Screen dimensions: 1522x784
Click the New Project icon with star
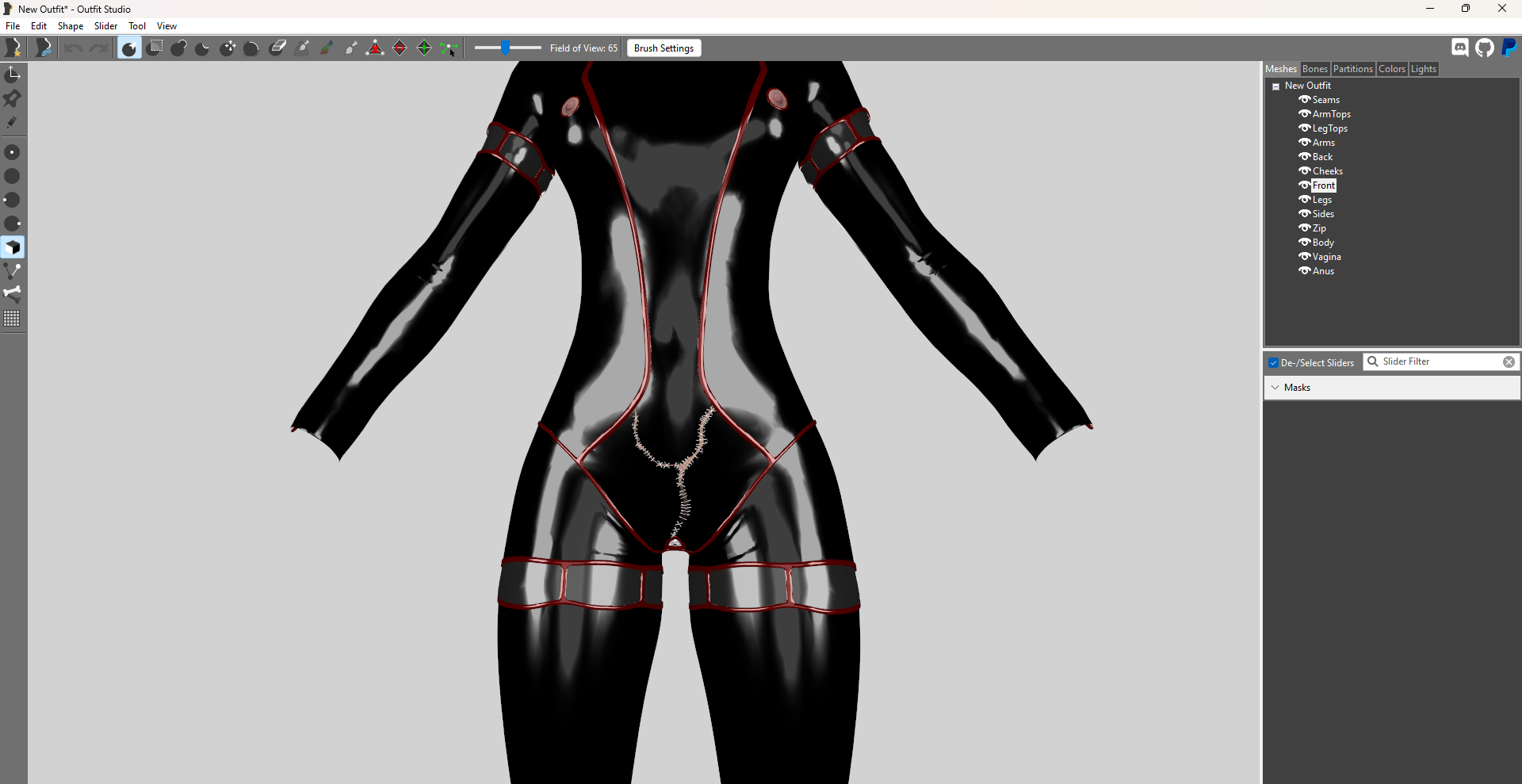pyautogui.click(x=13, y=48)
